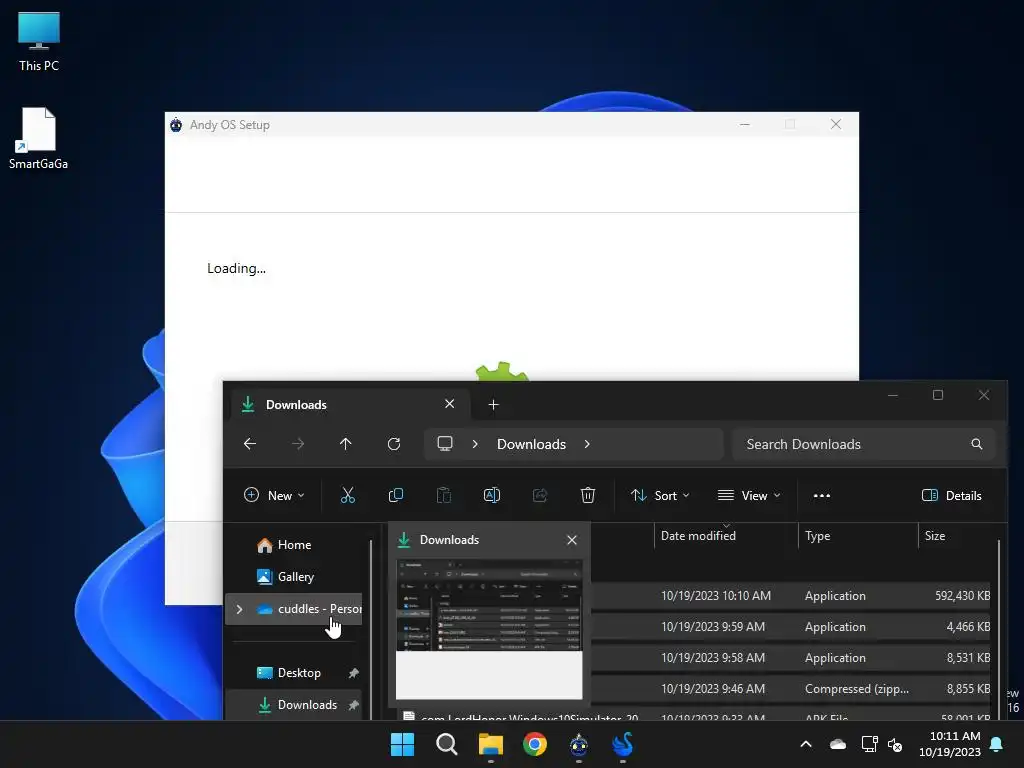This screenshot has width=1024, height=768.
Task: Open taskbar Search
Action: point(447,744)
